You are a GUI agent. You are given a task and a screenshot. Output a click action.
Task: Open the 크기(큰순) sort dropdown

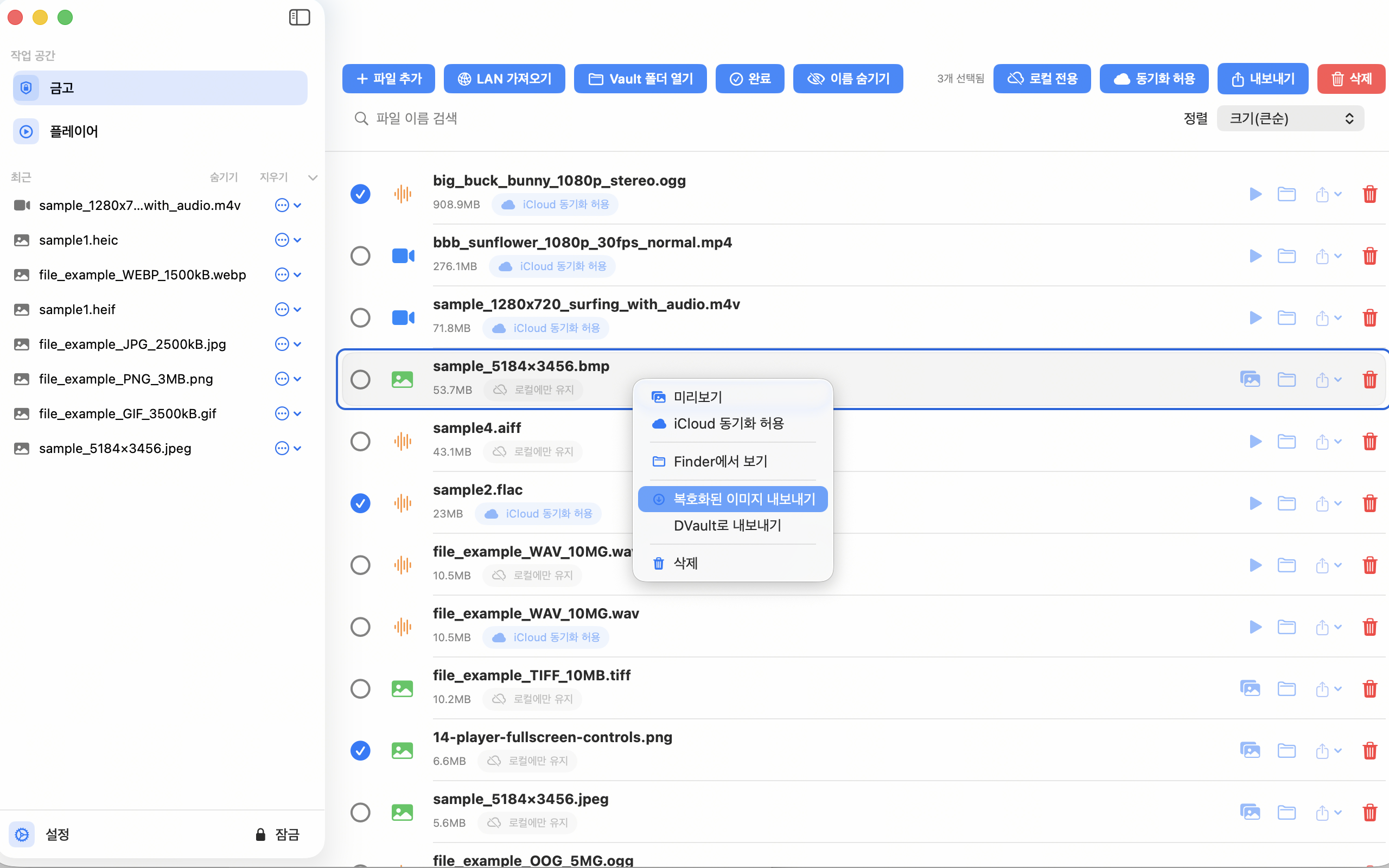pos(1290,118)
